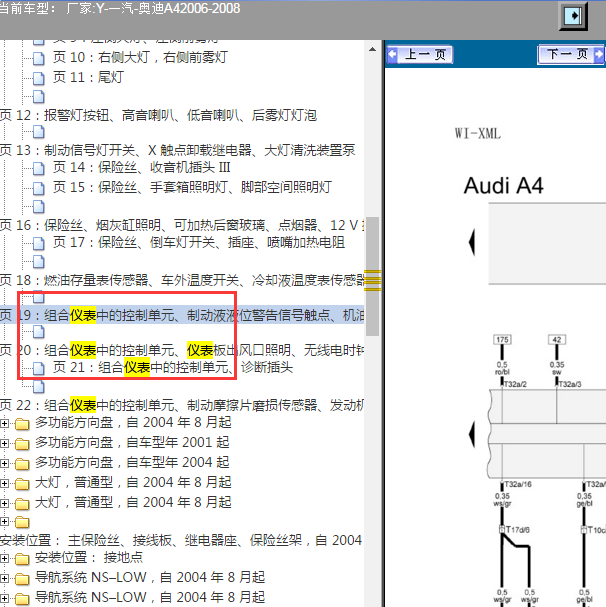Click lower left arrow marker in diagram
This screenshot has width=606, height=607.
point(472,434)
